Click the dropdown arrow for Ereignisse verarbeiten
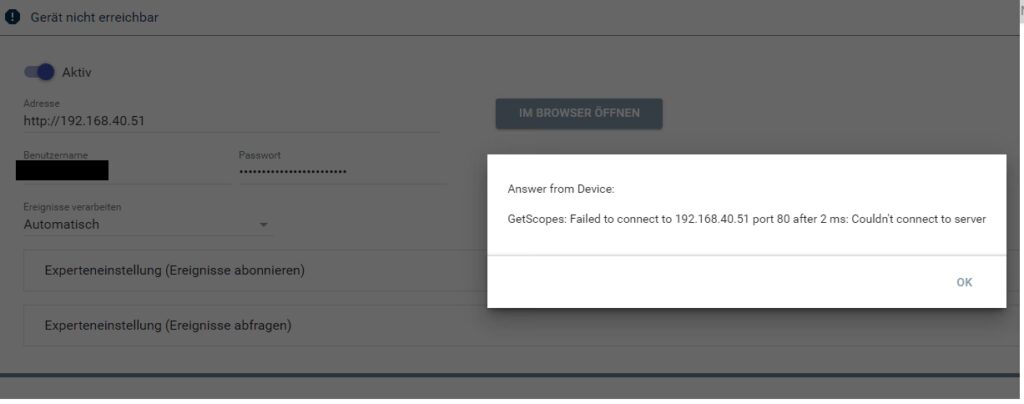This screenshot has height=404, width=1024. (264, 226)
